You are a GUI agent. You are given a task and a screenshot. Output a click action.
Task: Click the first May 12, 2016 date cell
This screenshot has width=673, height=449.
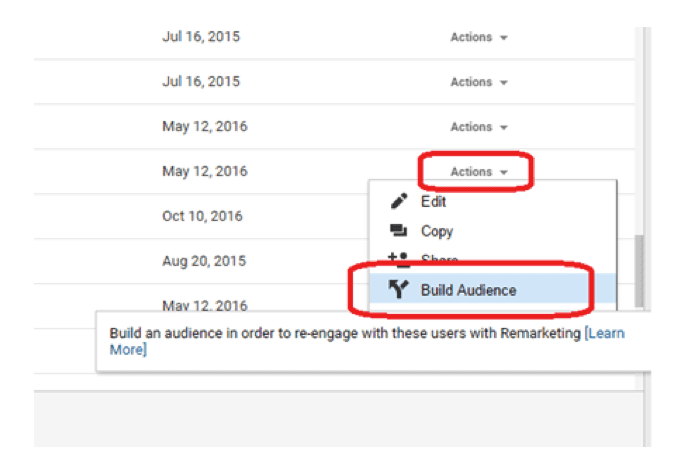(x=204, y=127)
